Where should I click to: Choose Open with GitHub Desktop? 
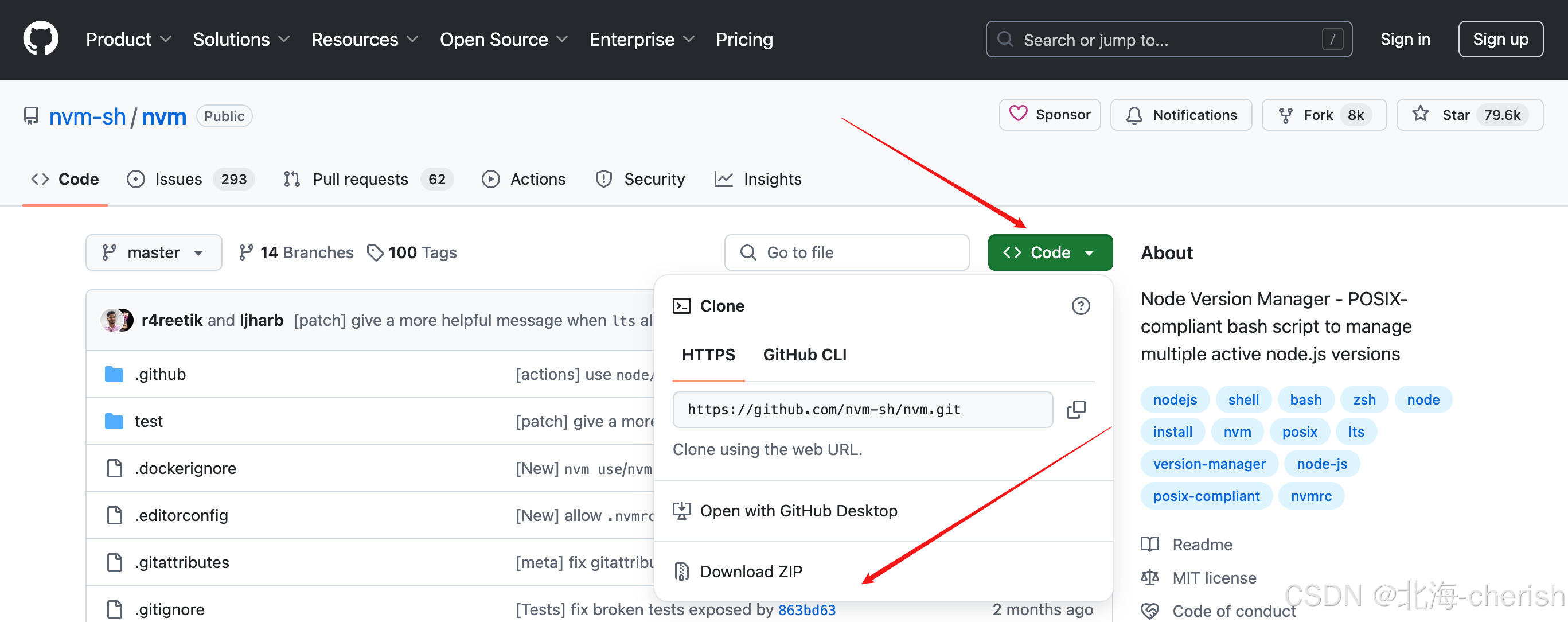click(x=798, y=511)
